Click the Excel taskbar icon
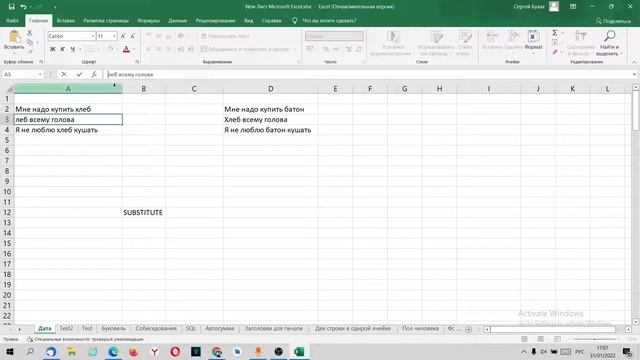This screenshot has width=640, height=360. coord(299,351)
